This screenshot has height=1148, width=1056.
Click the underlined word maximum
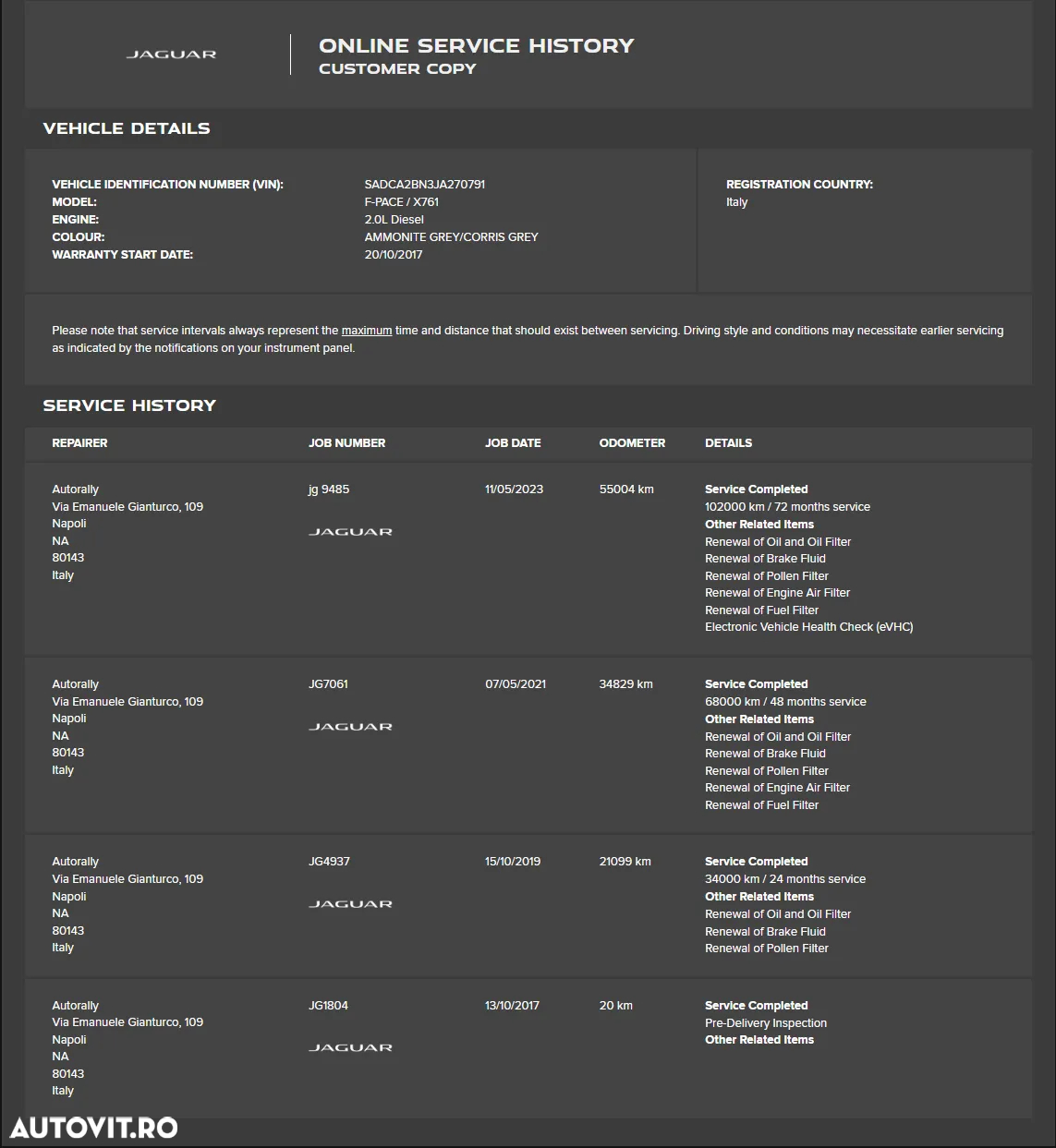click(x=367, y=331)
